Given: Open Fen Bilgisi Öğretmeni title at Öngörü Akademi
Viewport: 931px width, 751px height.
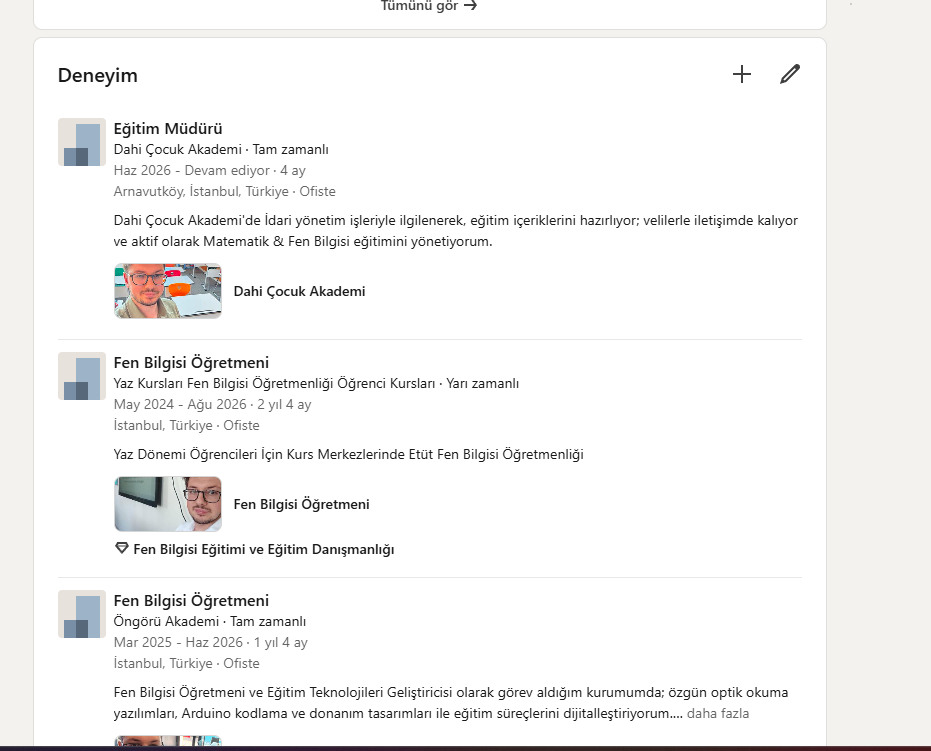Looking at the screenshot, I should pyautogui.click(x=191, y=600).
